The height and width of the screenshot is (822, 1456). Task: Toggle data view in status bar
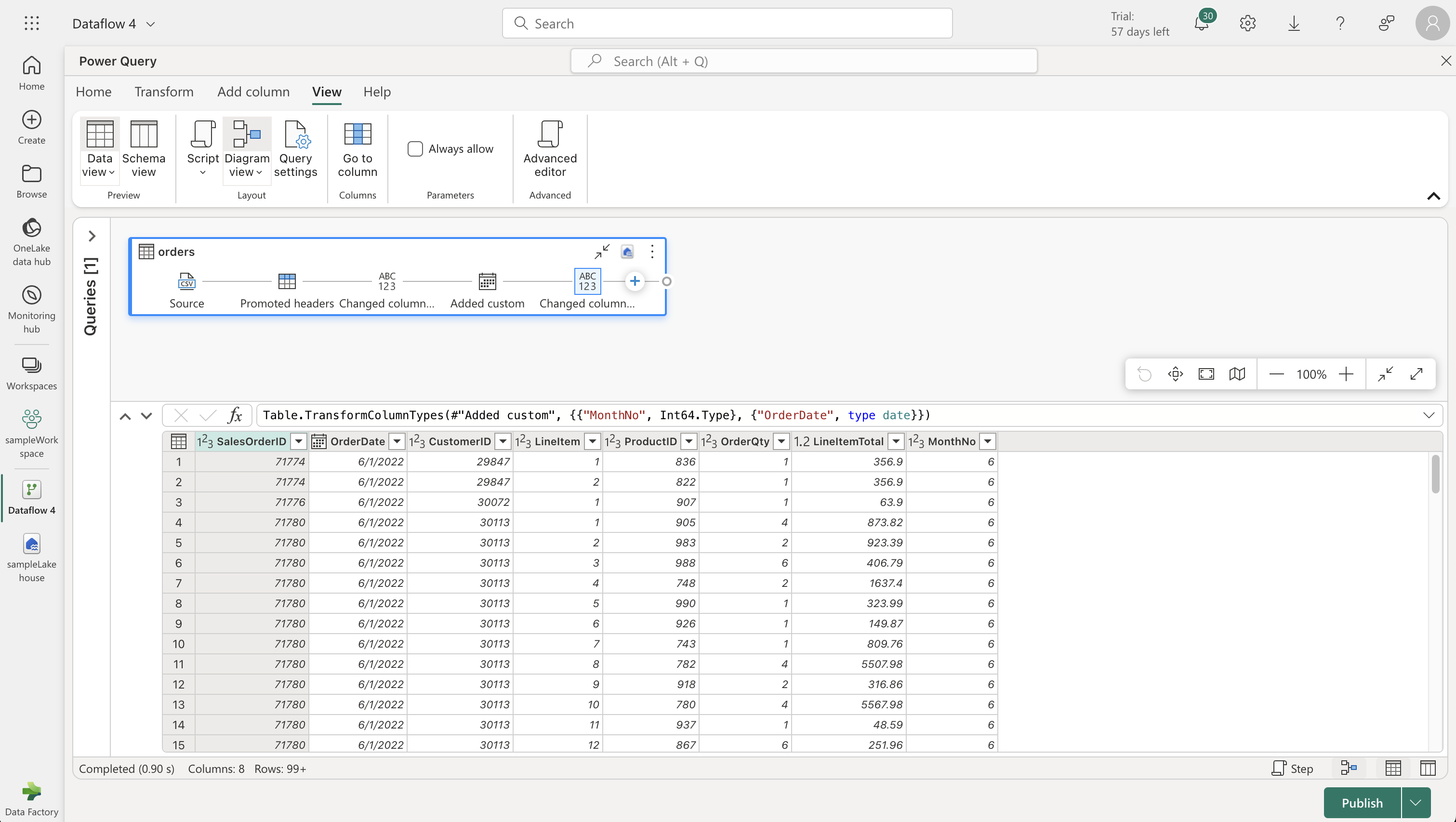tap(1393, 768)
